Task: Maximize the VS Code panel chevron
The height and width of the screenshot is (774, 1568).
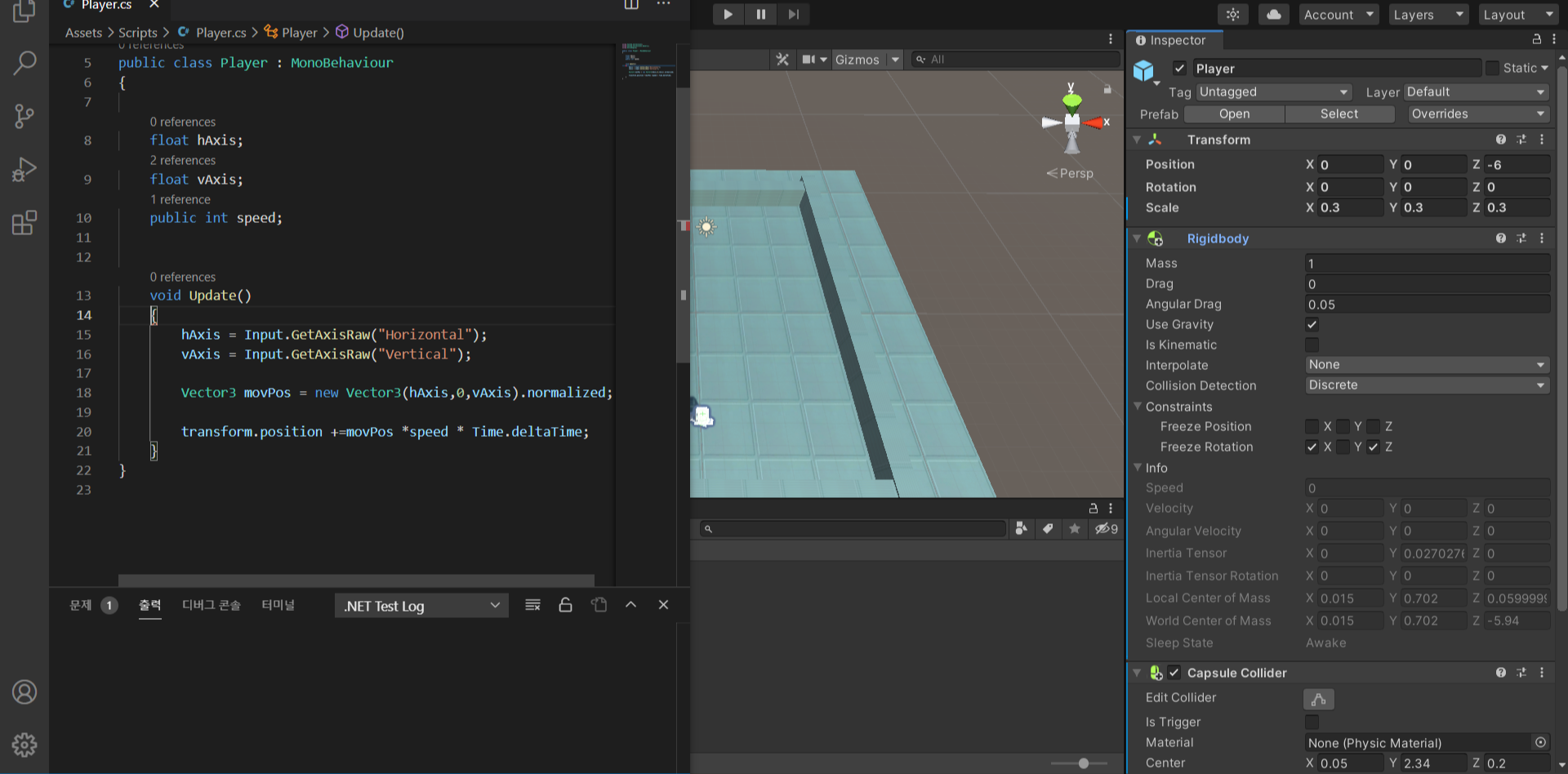Action: point(630,605)
